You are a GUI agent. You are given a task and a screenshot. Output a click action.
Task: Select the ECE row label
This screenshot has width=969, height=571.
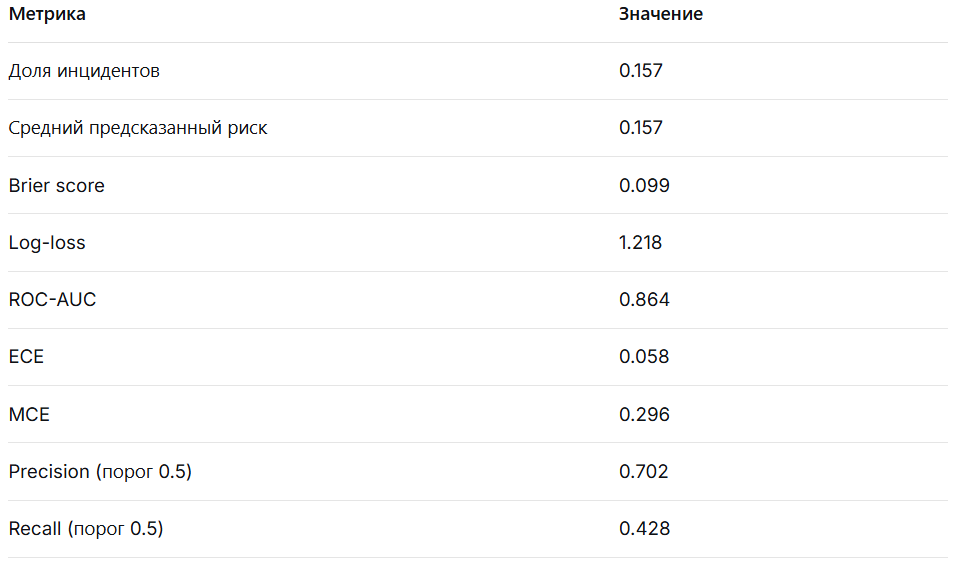point(26,357)
